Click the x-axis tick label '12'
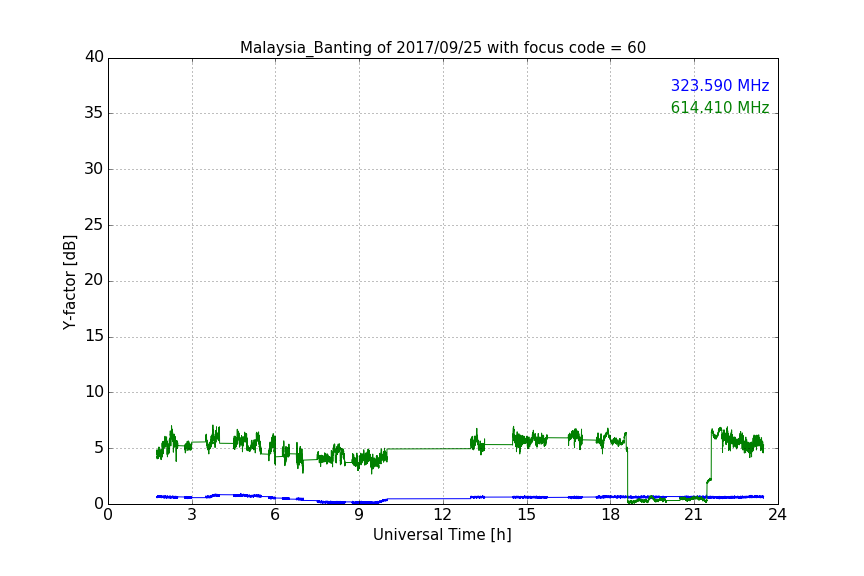 [443, 515]
